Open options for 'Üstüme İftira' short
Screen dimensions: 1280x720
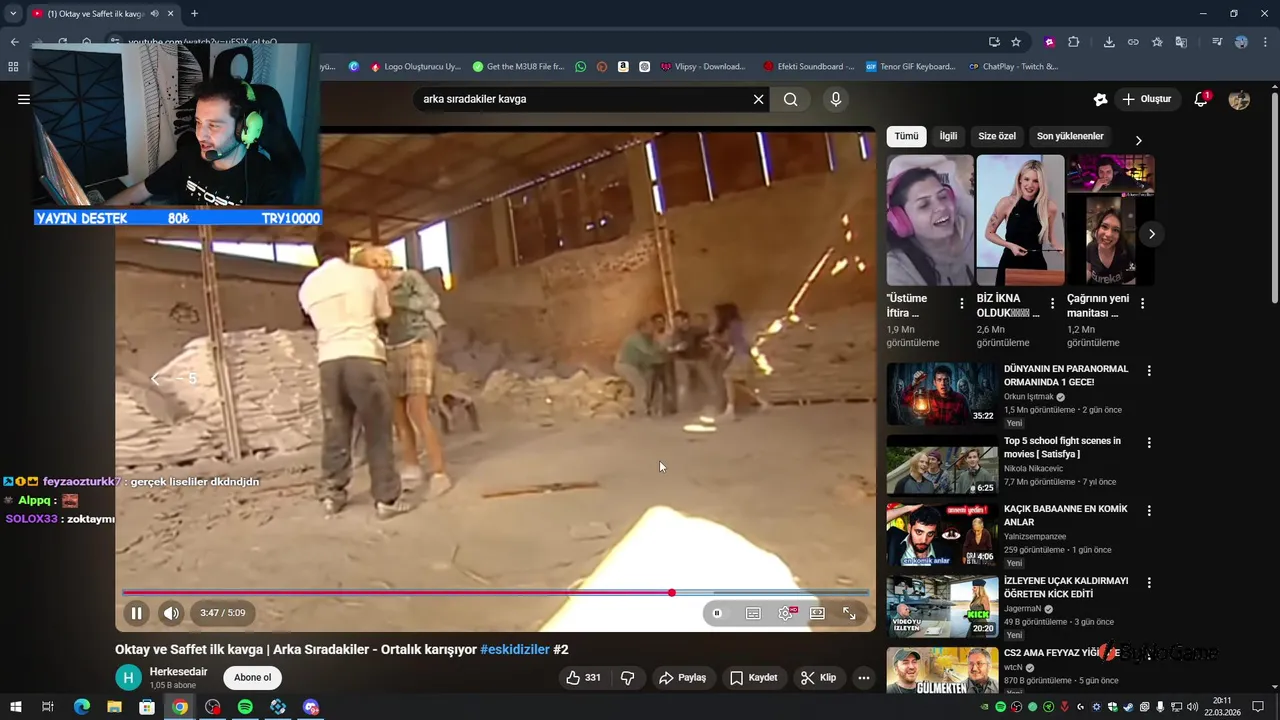(962, 303)
